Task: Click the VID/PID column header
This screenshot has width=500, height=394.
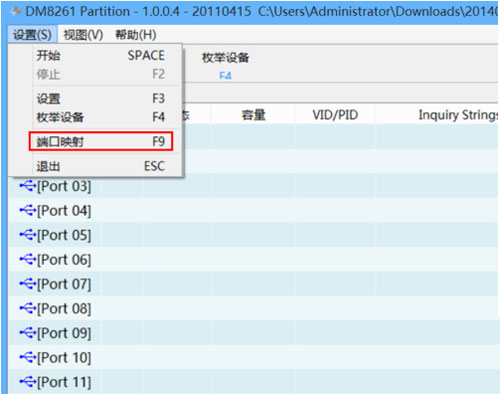Action: click(x=335, y=115)
